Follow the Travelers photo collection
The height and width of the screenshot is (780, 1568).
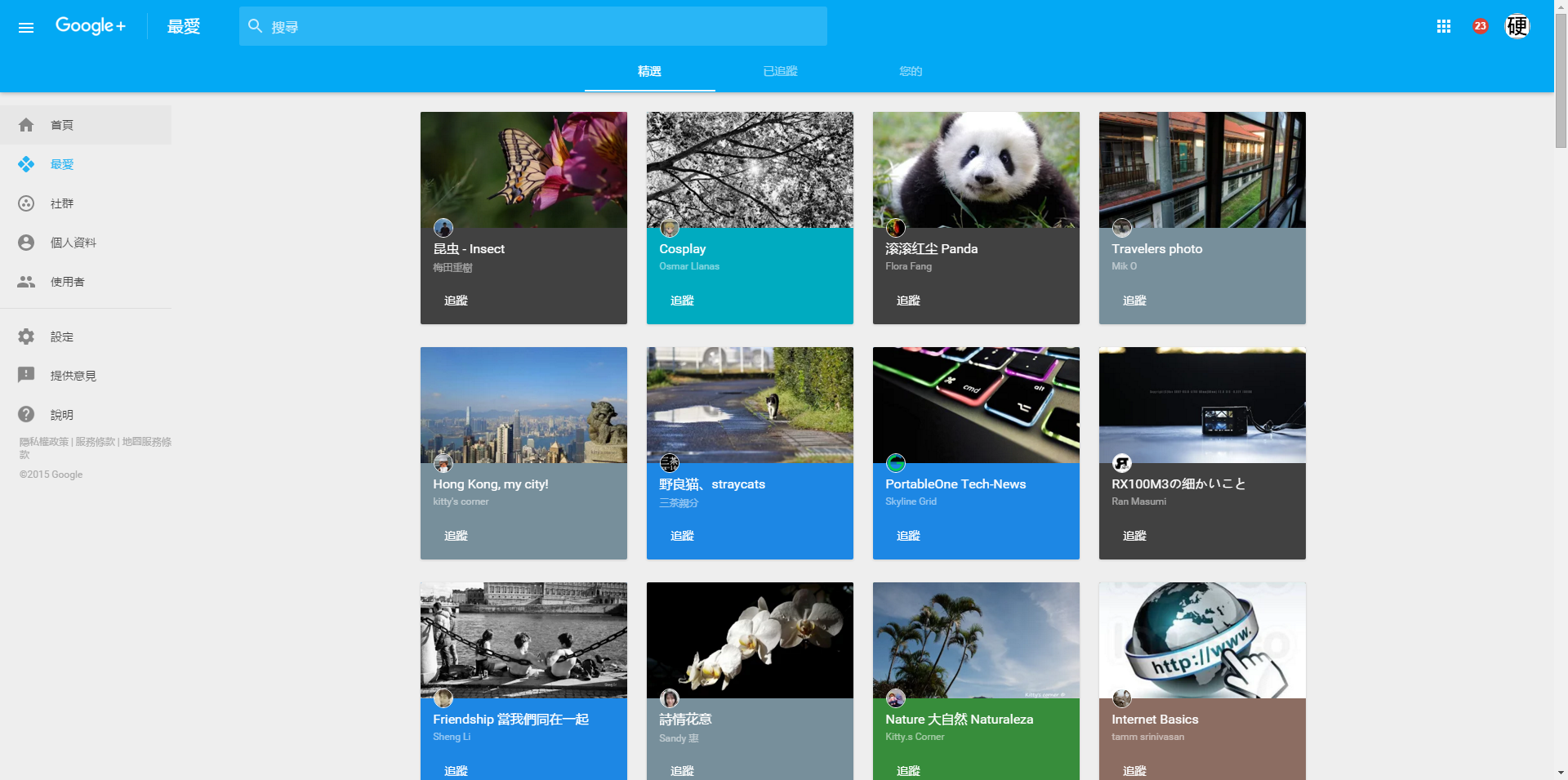point(1134,301)
